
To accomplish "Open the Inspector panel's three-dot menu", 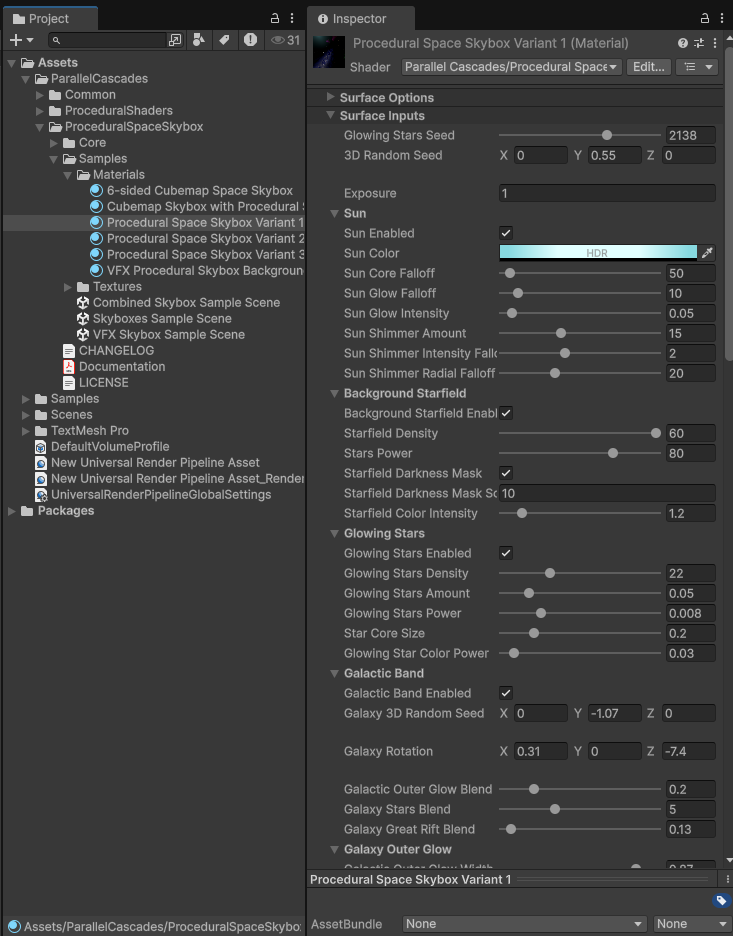I will click(x=723, y=18).
